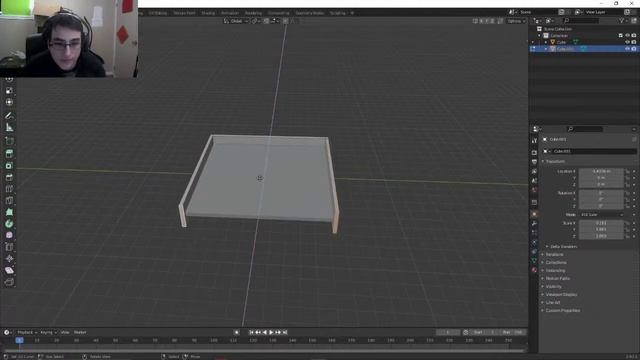
Task: Toggle snapping magnet in viewport header
Action: tap(266, 21)
